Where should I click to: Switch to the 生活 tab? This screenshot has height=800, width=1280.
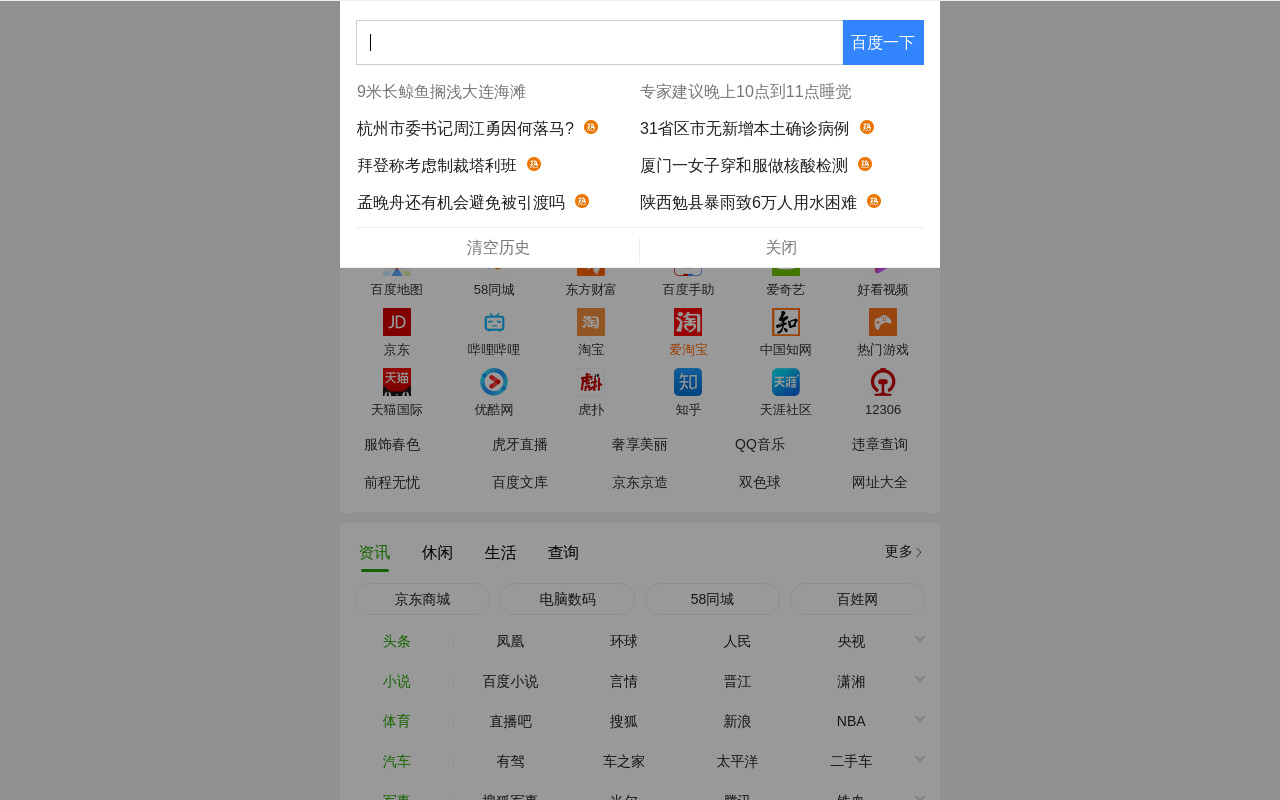(x=501, y=553)
